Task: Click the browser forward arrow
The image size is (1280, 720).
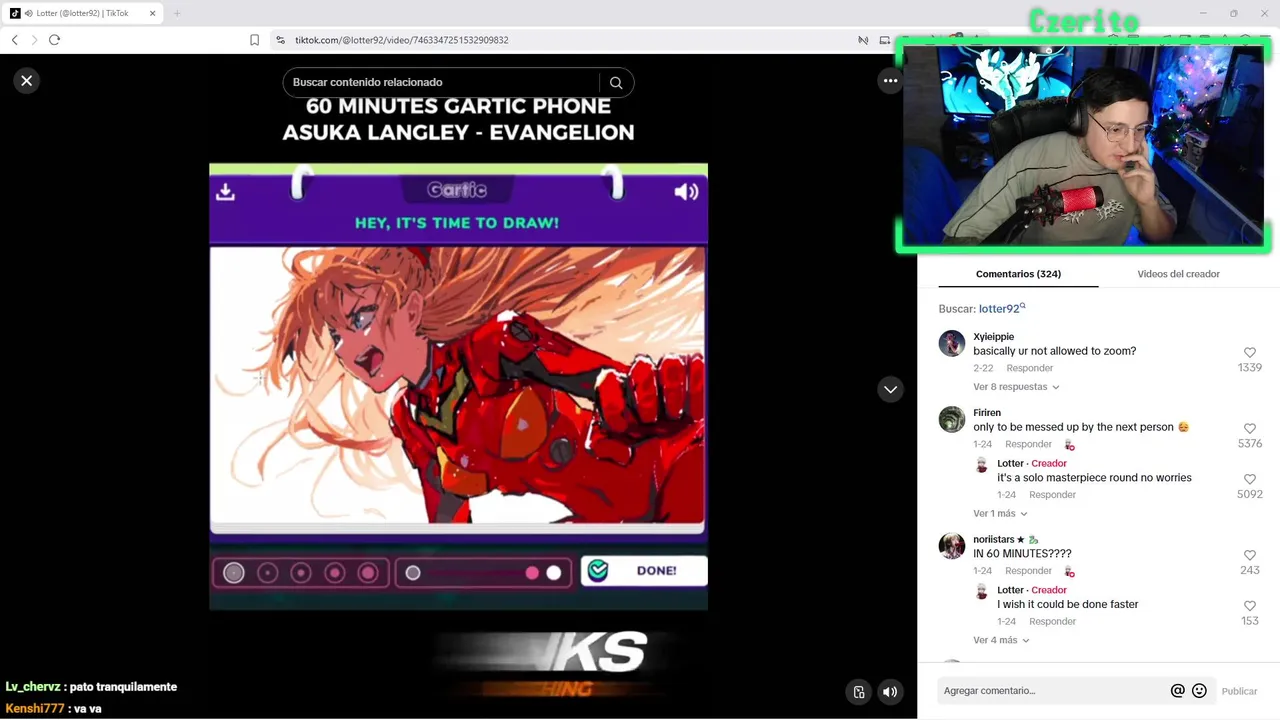Action: pos(34,40)
